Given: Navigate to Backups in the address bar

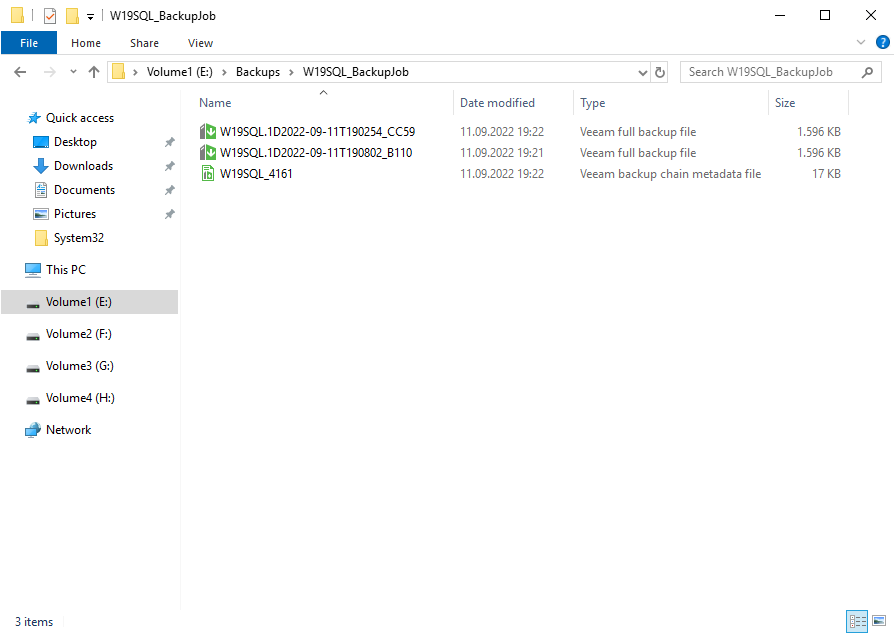Looking at the screenshot, I should coord(258,72).
